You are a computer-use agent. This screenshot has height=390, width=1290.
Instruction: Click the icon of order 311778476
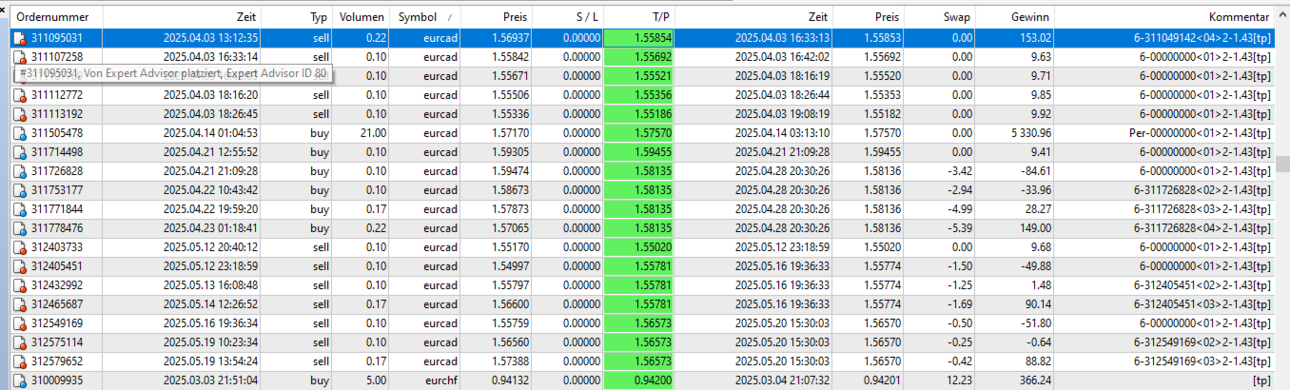19,228
